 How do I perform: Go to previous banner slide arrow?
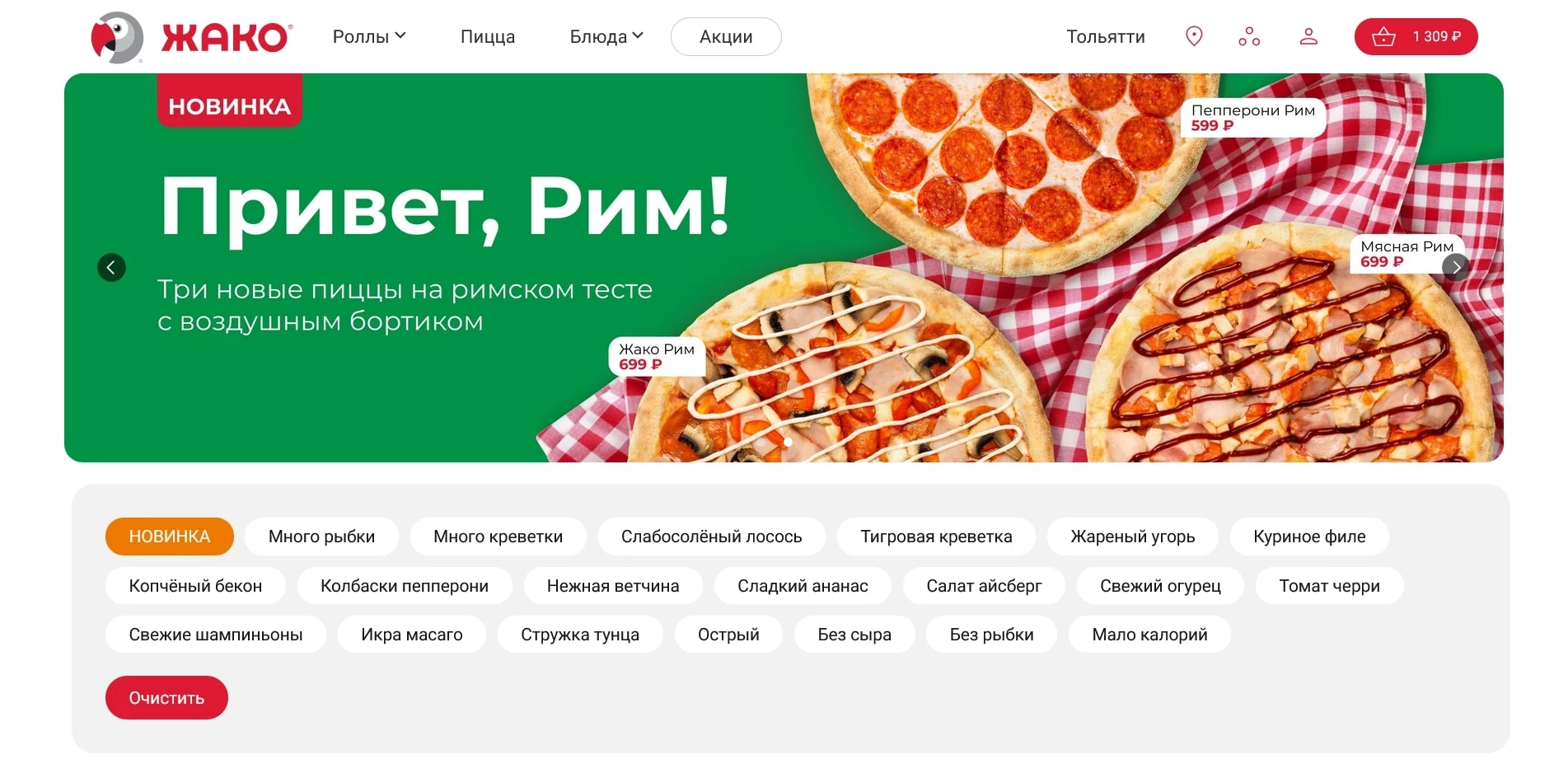pos(111,267)
